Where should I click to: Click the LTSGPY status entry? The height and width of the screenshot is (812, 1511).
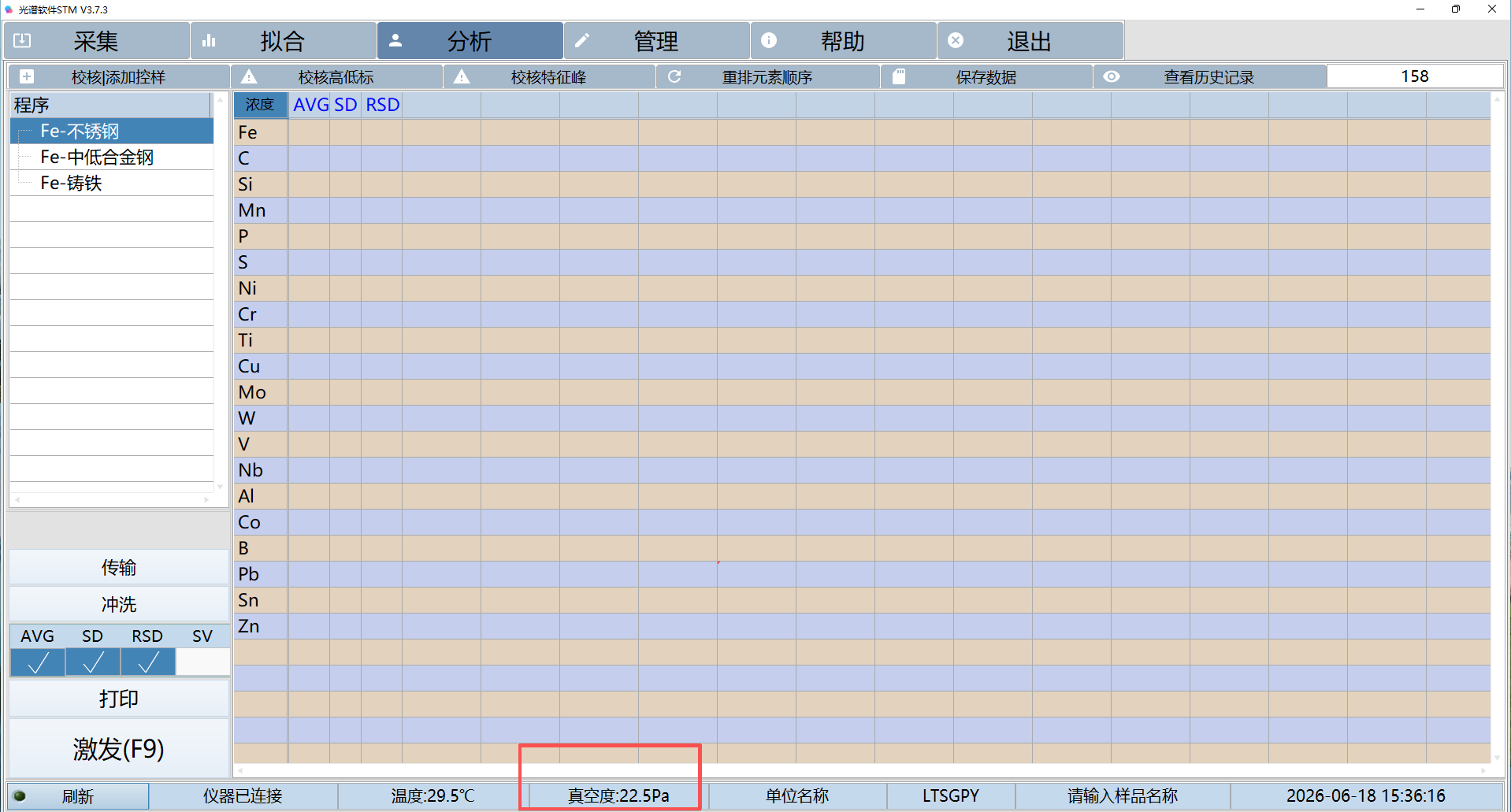951,796
